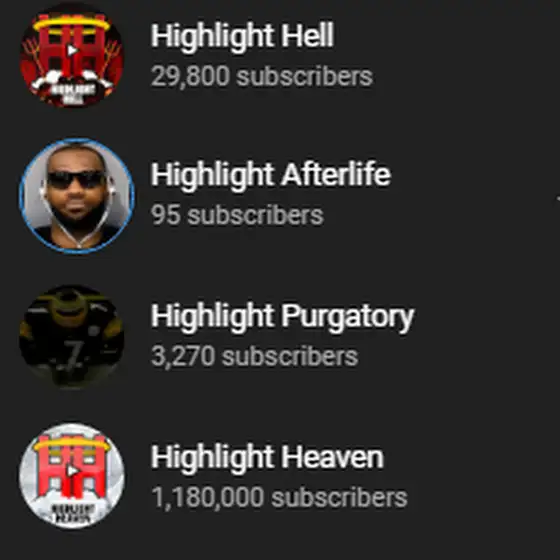Click the yellow halo on Heaven logo
This screenshot has height=560, width=560.
coord(72,444)
